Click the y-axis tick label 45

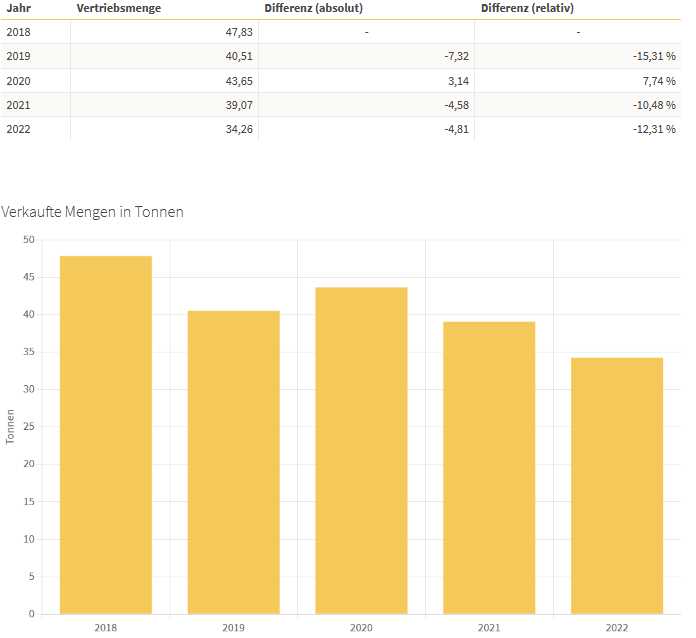(29, 277)
